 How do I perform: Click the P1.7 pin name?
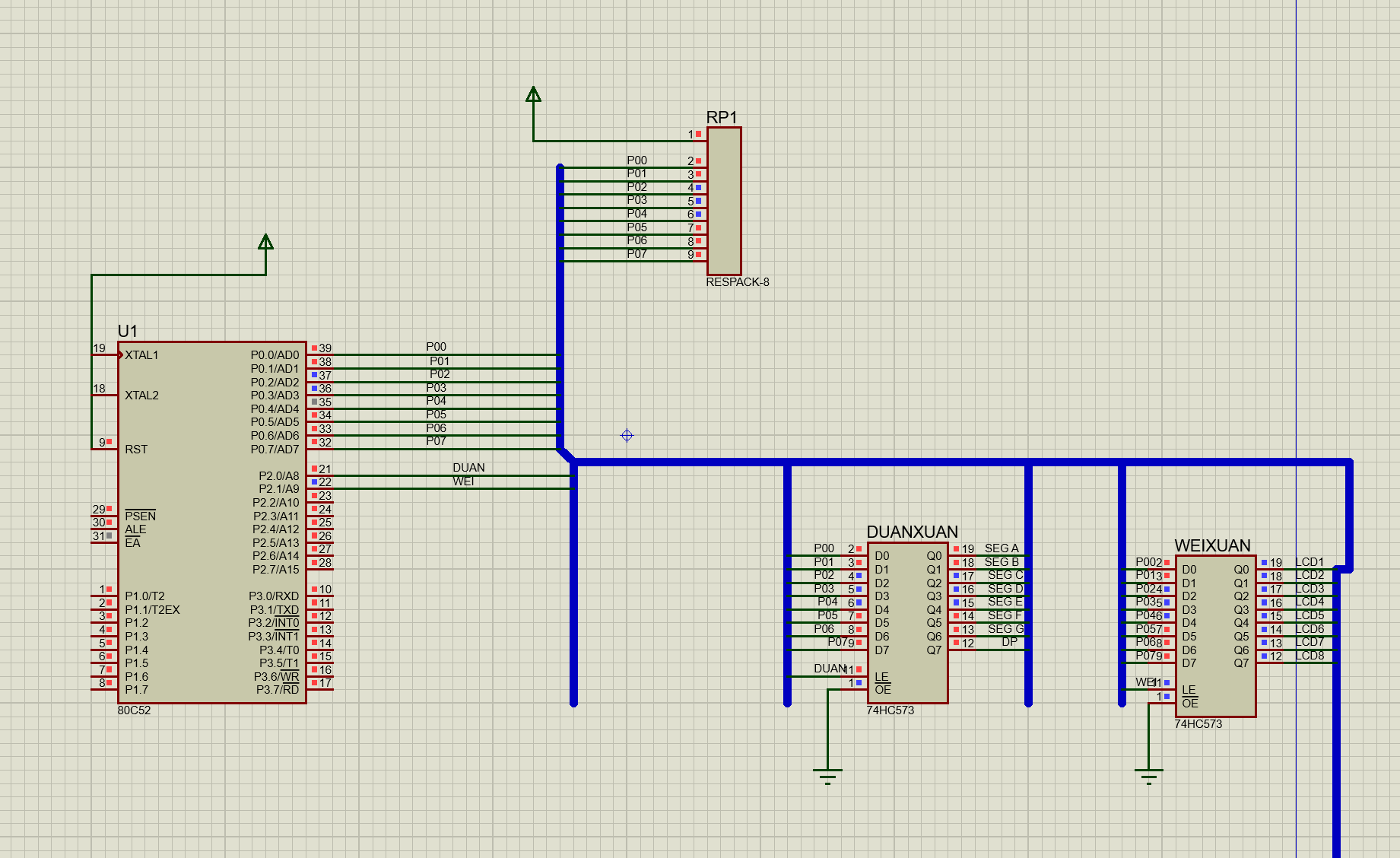(x=136, y=690)
